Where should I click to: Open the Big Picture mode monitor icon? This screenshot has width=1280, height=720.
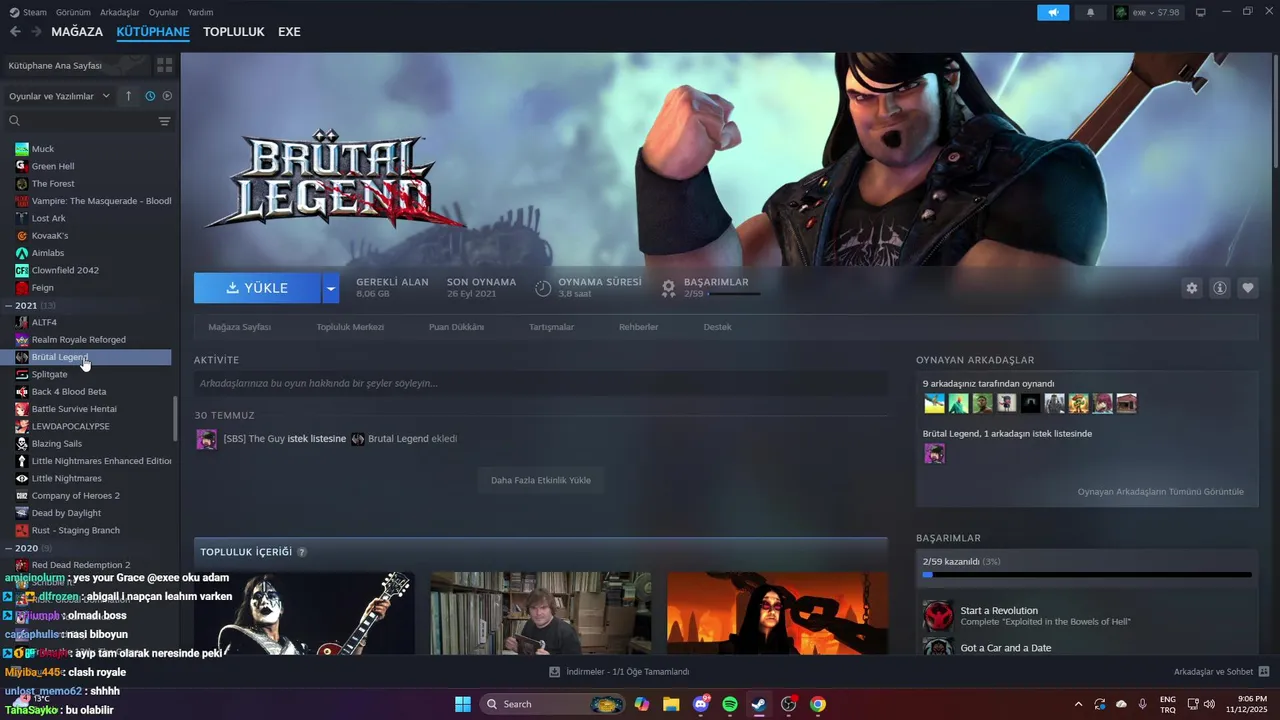[x=1201, y=12]
